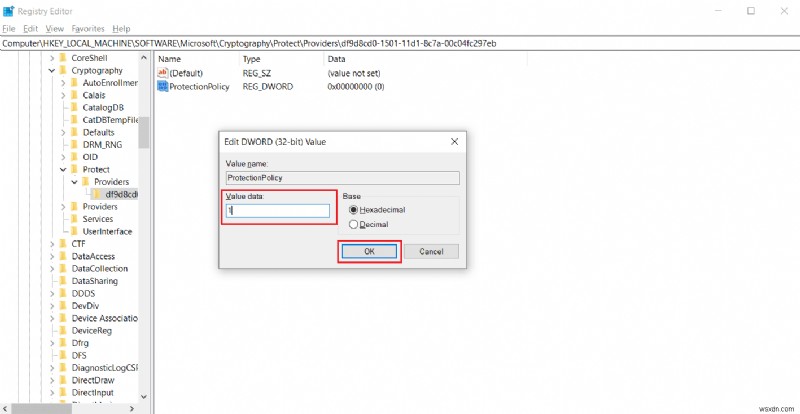Open the View menu
Screen dimensions: 800x414
tap(55, 29)
